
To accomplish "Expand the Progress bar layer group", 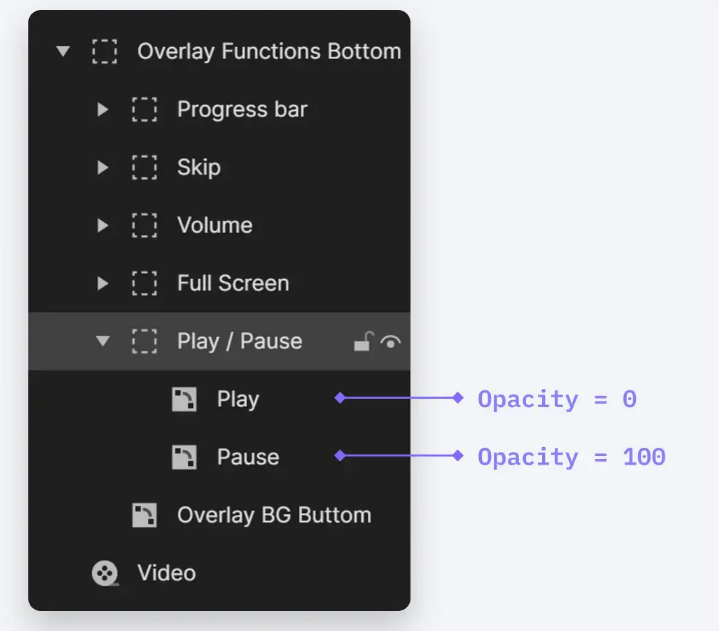I will coord(103,109).
